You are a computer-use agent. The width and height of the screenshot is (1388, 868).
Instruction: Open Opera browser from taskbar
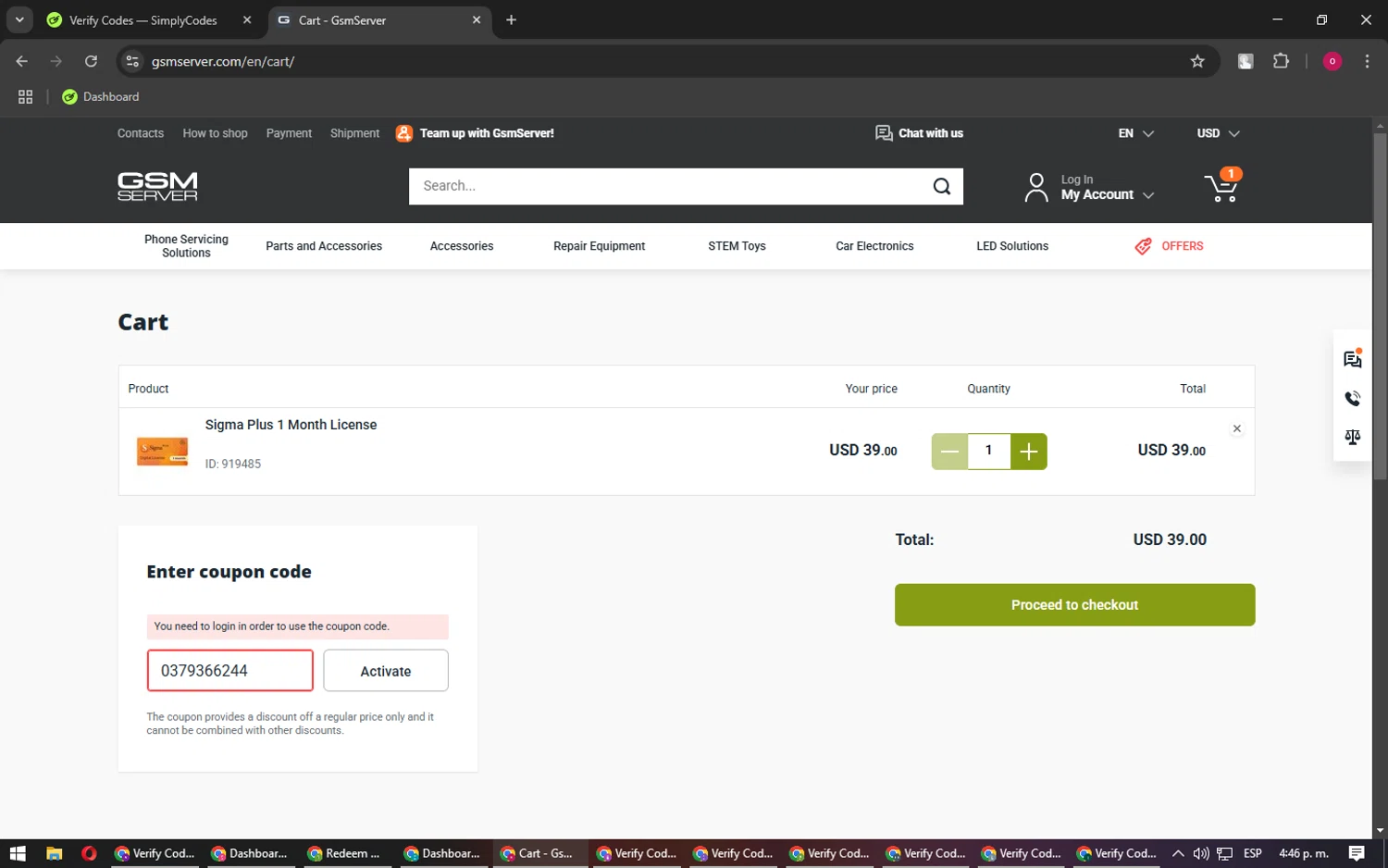click(x=89, y=853)
